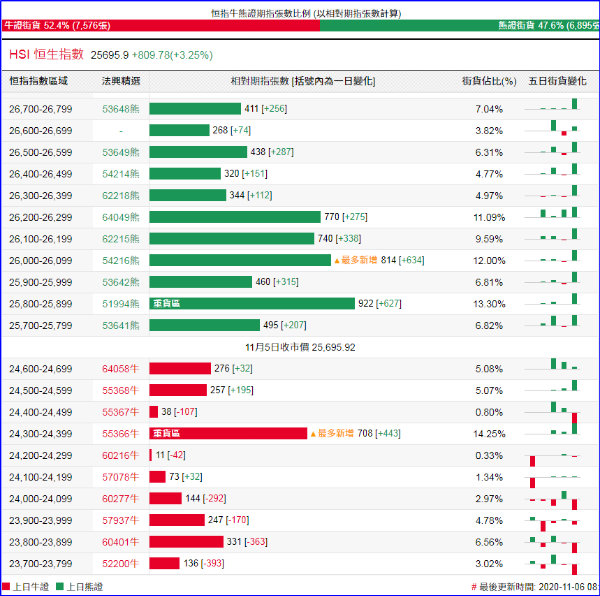Click the index change +809.78(+3.25%)

pyautogui.click(x=172, y=55)
